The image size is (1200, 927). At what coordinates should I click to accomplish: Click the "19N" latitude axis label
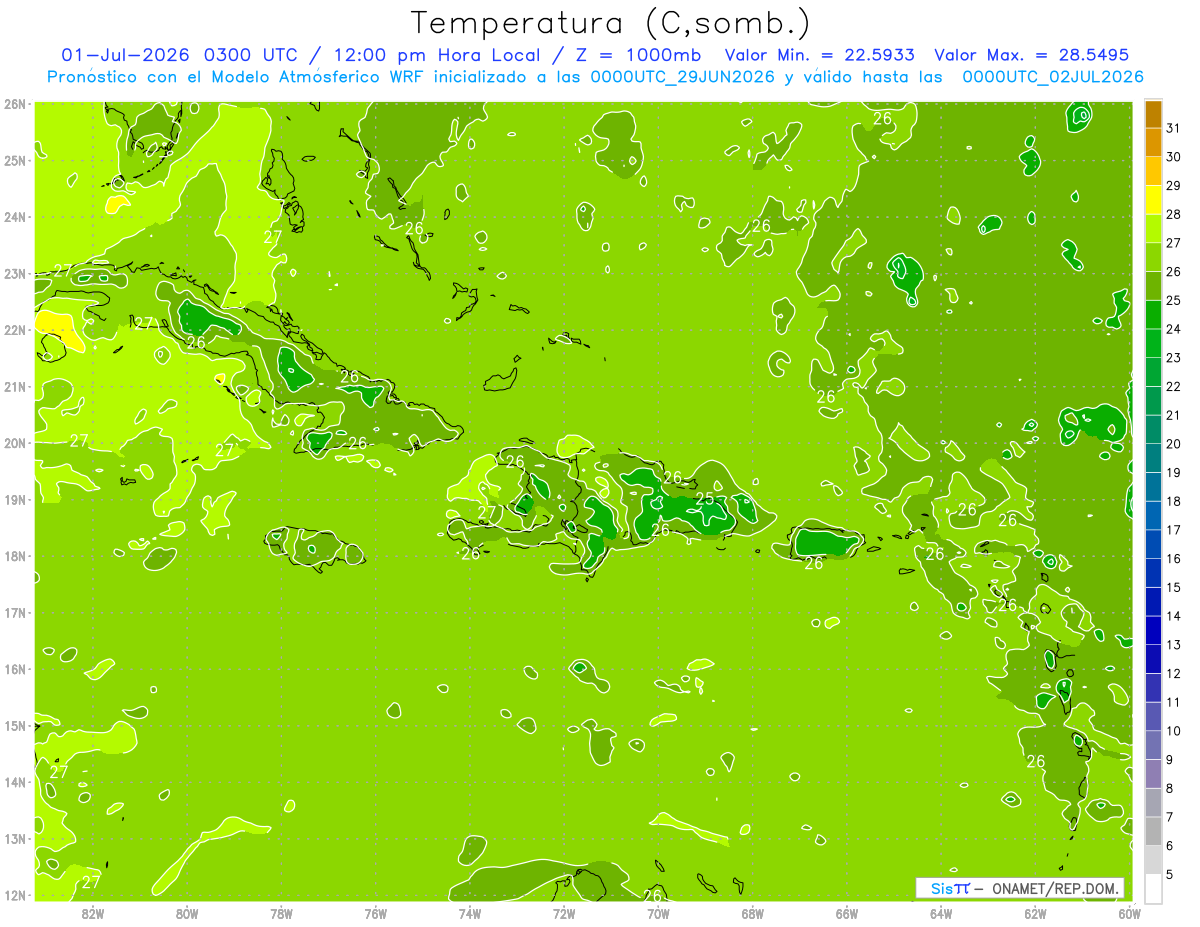pyautogui.click(x=15, y=499)
